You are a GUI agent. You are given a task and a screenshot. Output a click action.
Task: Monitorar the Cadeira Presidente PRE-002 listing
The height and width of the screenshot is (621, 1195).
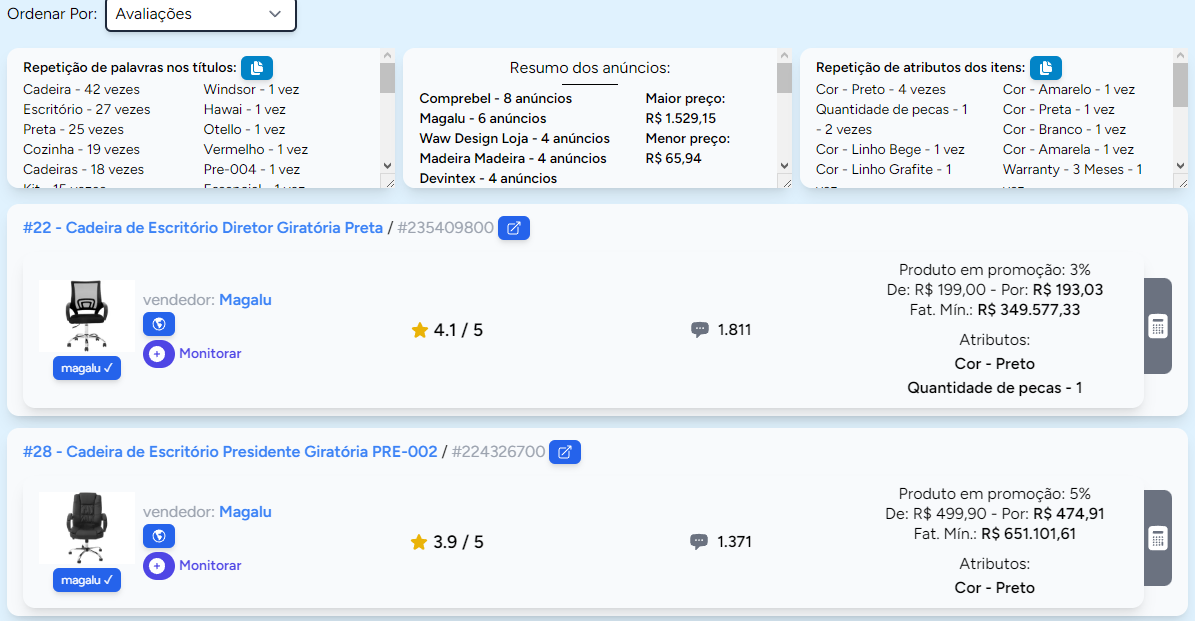[x=193, y=565]
